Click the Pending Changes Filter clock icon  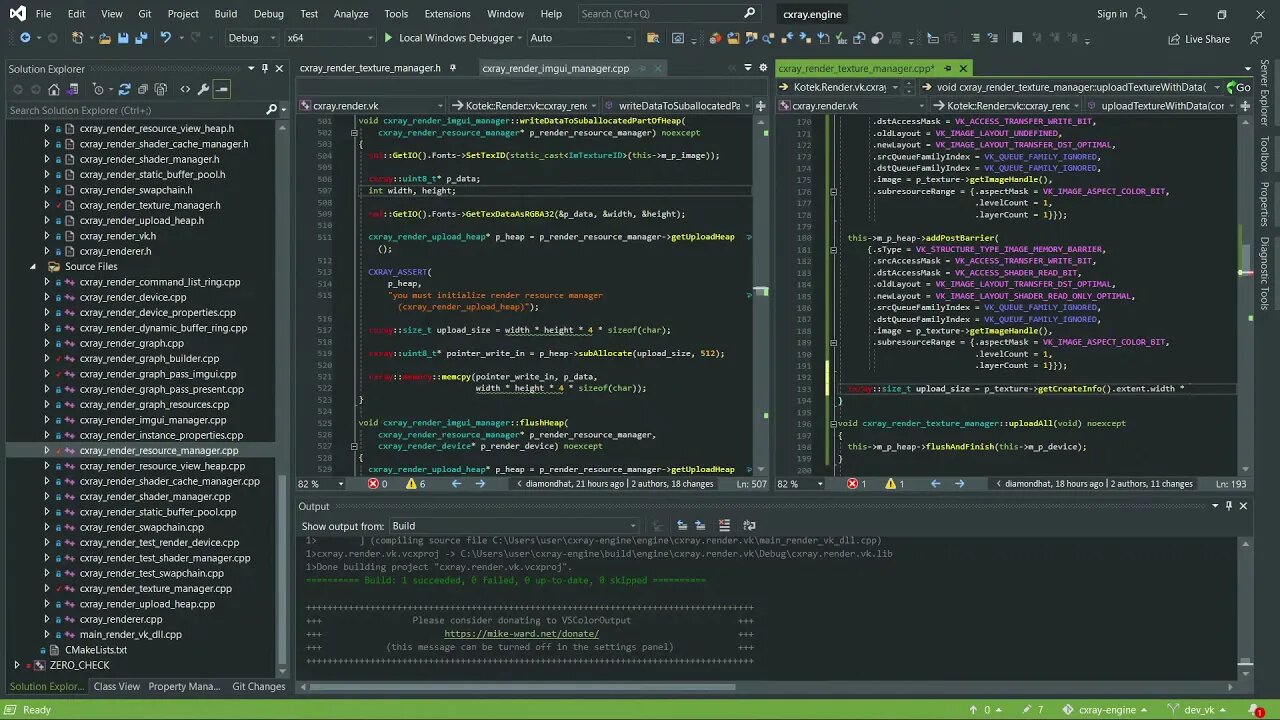tap(100, 89)
